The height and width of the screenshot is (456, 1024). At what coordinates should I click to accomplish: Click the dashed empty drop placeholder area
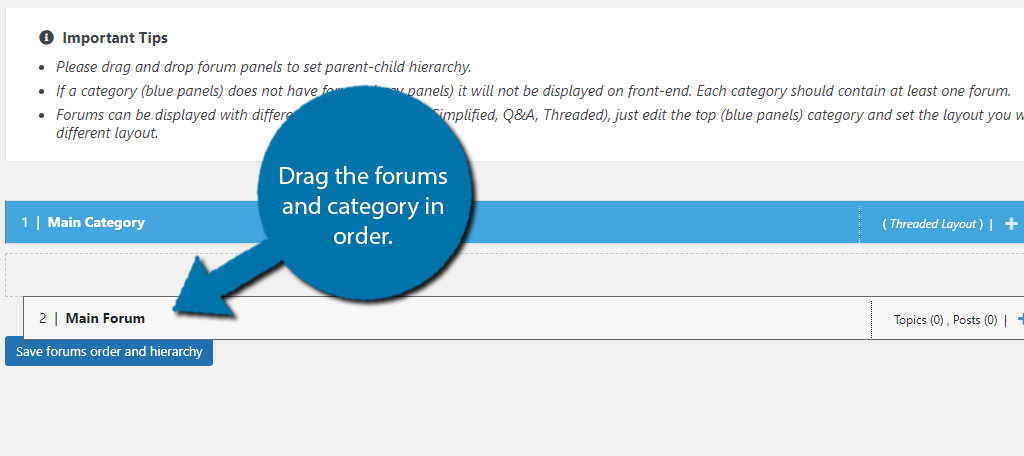515,274
